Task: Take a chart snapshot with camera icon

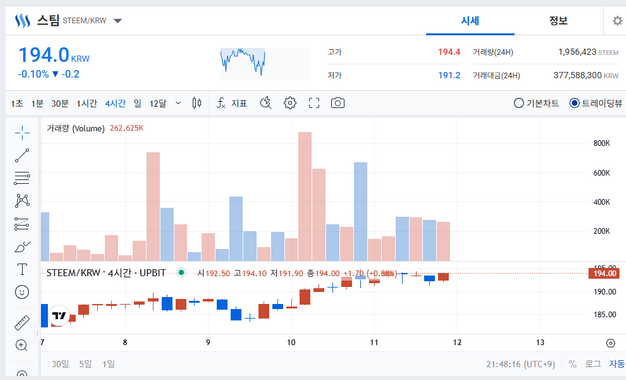Action: 338,103
